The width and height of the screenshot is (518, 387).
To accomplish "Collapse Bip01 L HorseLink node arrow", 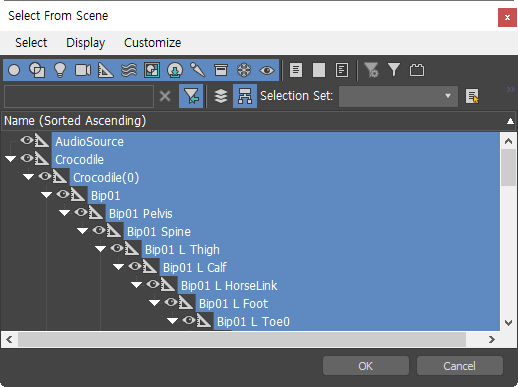I will click(137, 285).
